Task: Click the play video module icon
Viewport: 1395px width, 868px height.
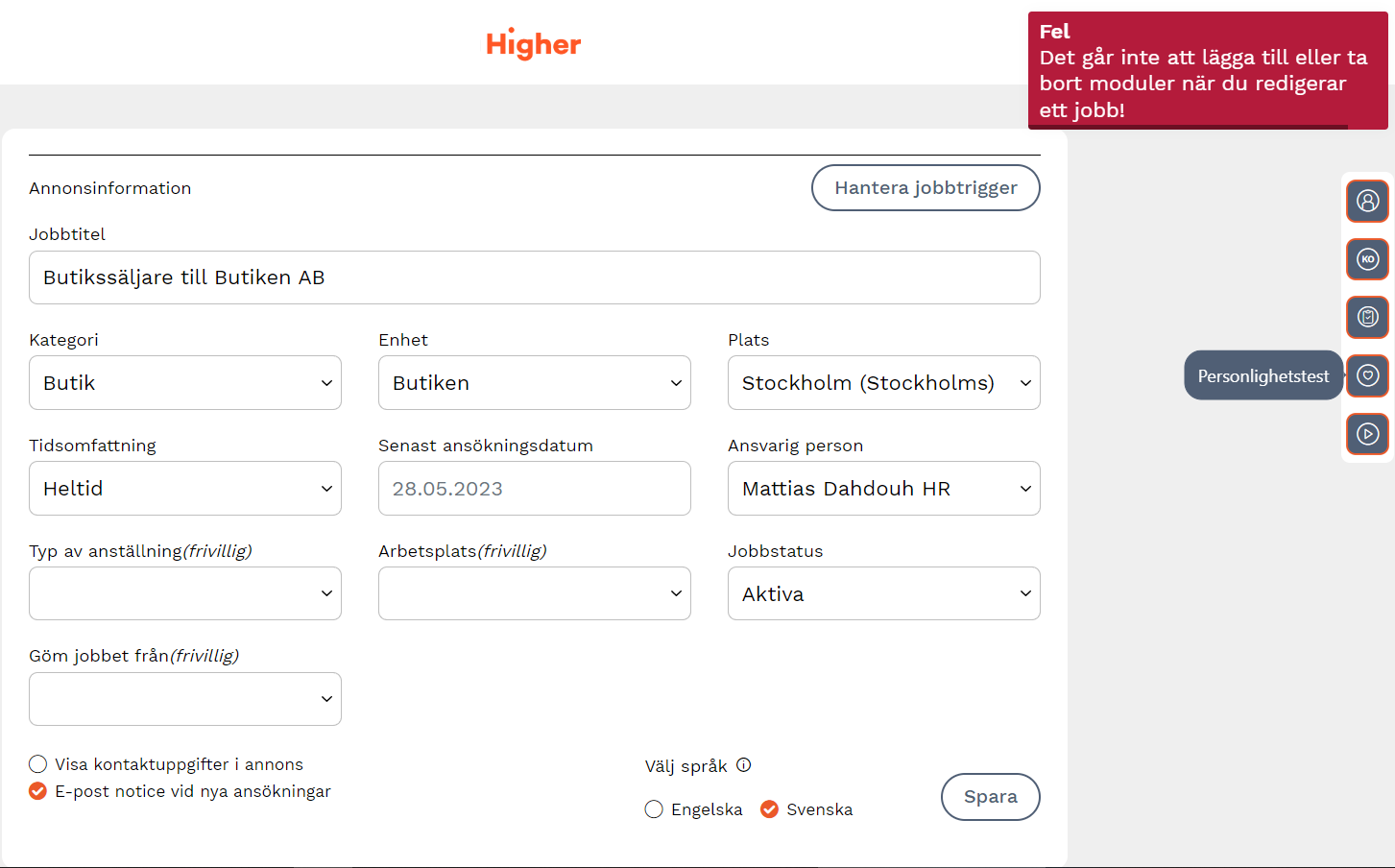Action: pyautogui.click(x=1367, y=434)
